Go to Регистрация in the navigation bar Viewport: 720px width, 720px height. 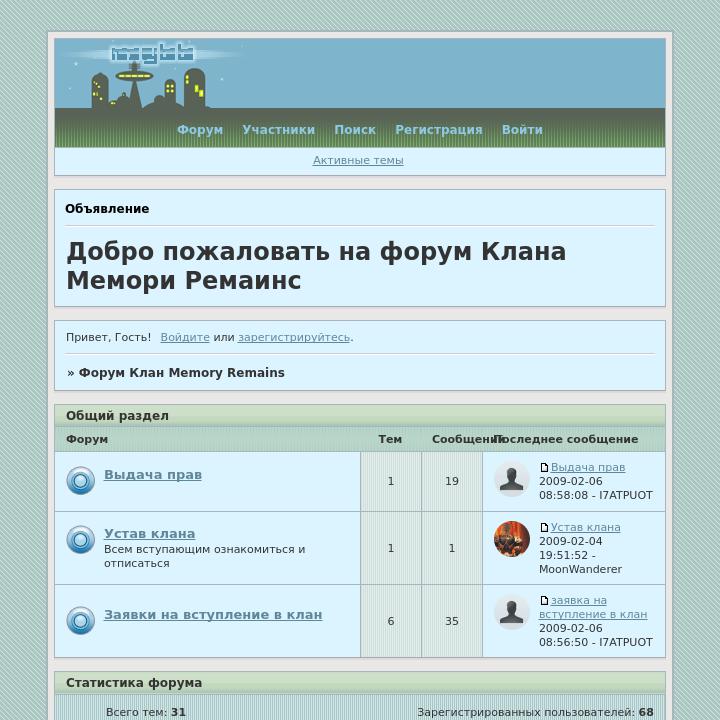click(x=439, y=129)
